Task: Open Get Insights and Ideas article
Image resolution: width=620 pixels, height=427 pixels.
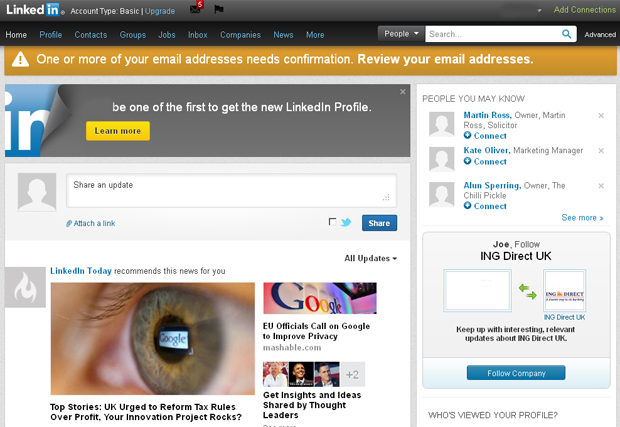Action: (312, 405)
